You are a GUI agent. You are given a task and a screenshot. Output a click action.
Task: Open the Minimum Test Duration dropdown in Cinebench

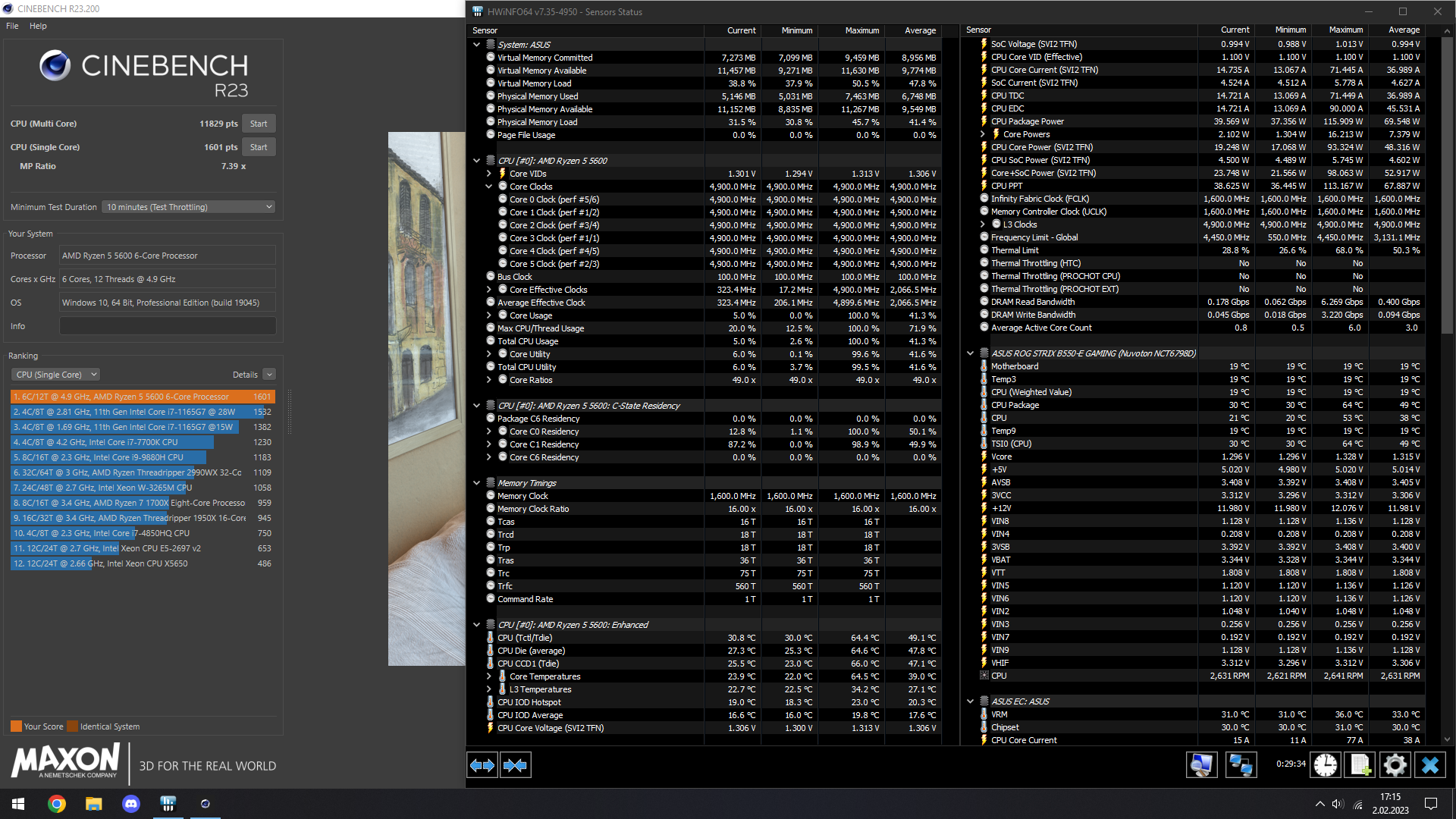188,207
